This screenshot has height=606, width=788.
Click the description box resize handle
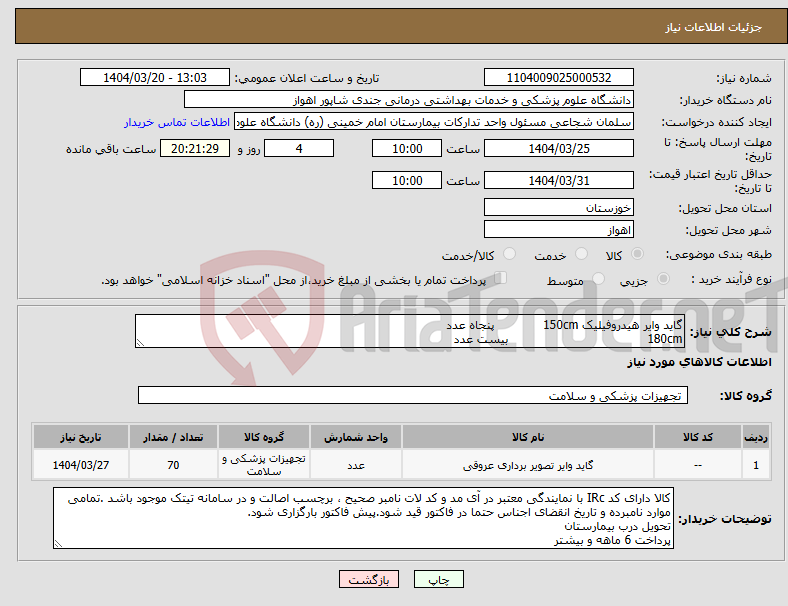[140, 343]
